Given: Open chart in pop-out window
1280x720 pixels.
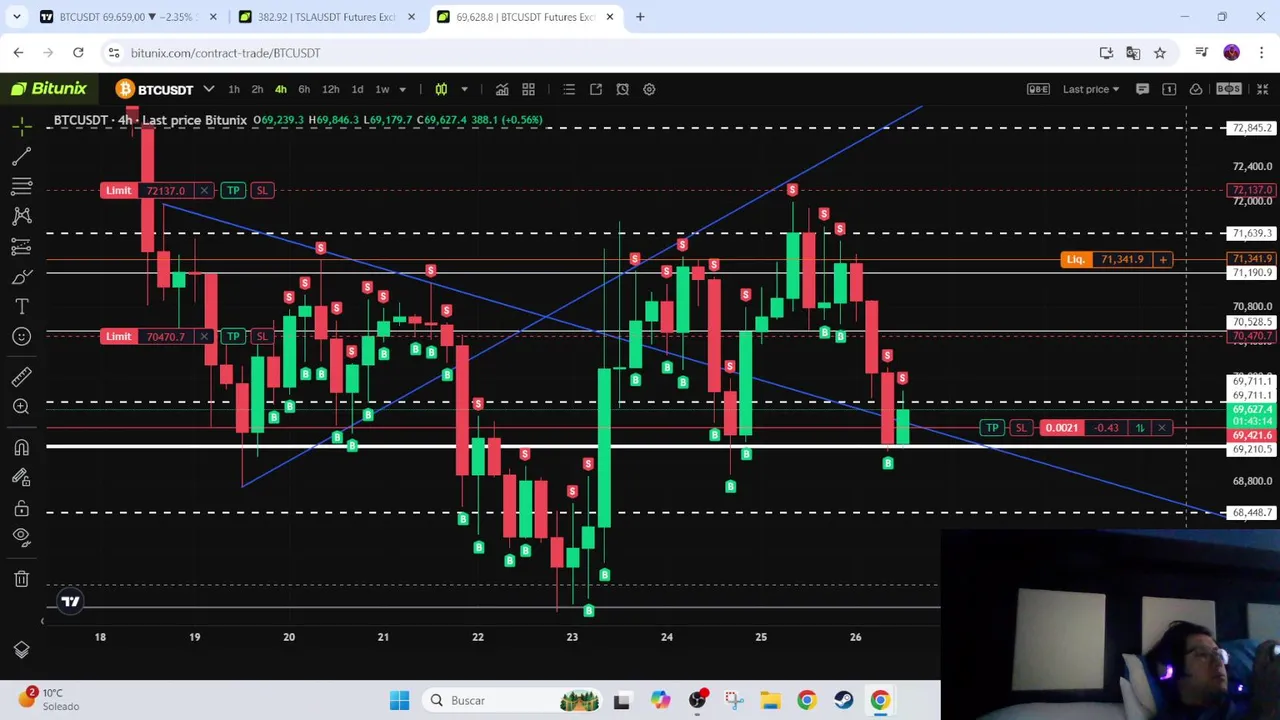Looking at the screenshot, I should (596, 89).
